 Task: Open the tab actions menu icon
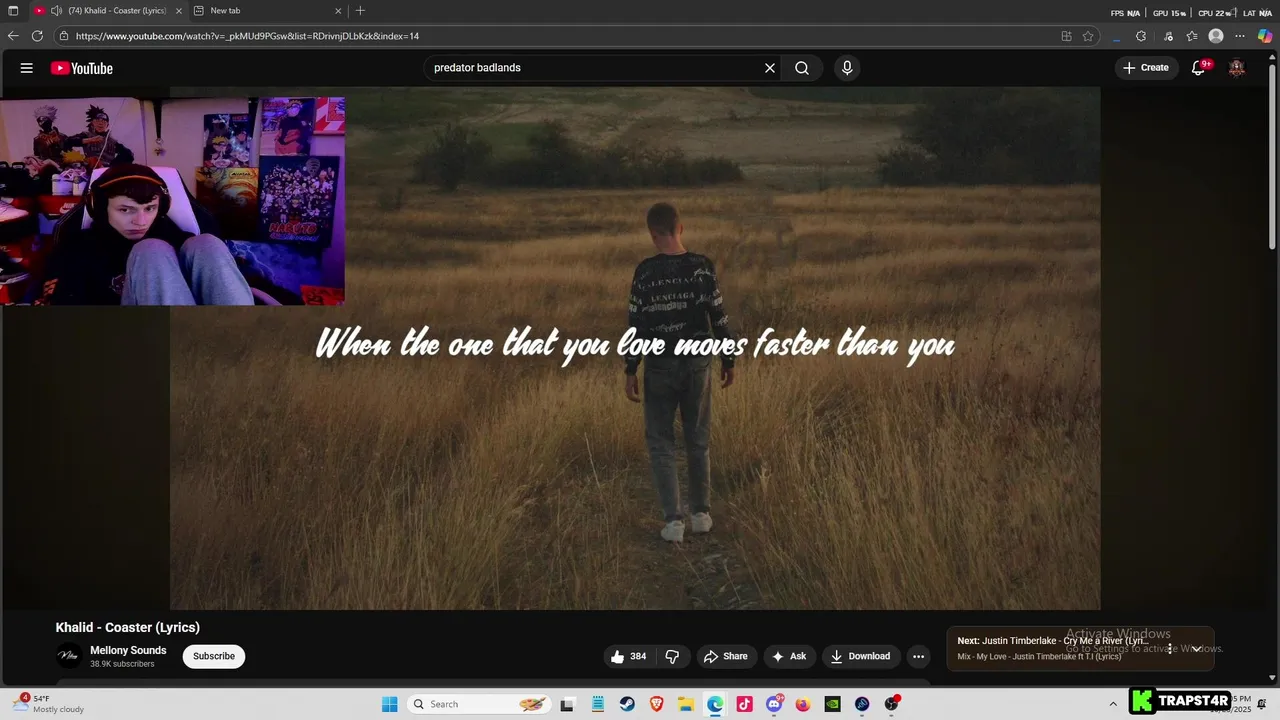pyautogui.click(x=13, y=11)
